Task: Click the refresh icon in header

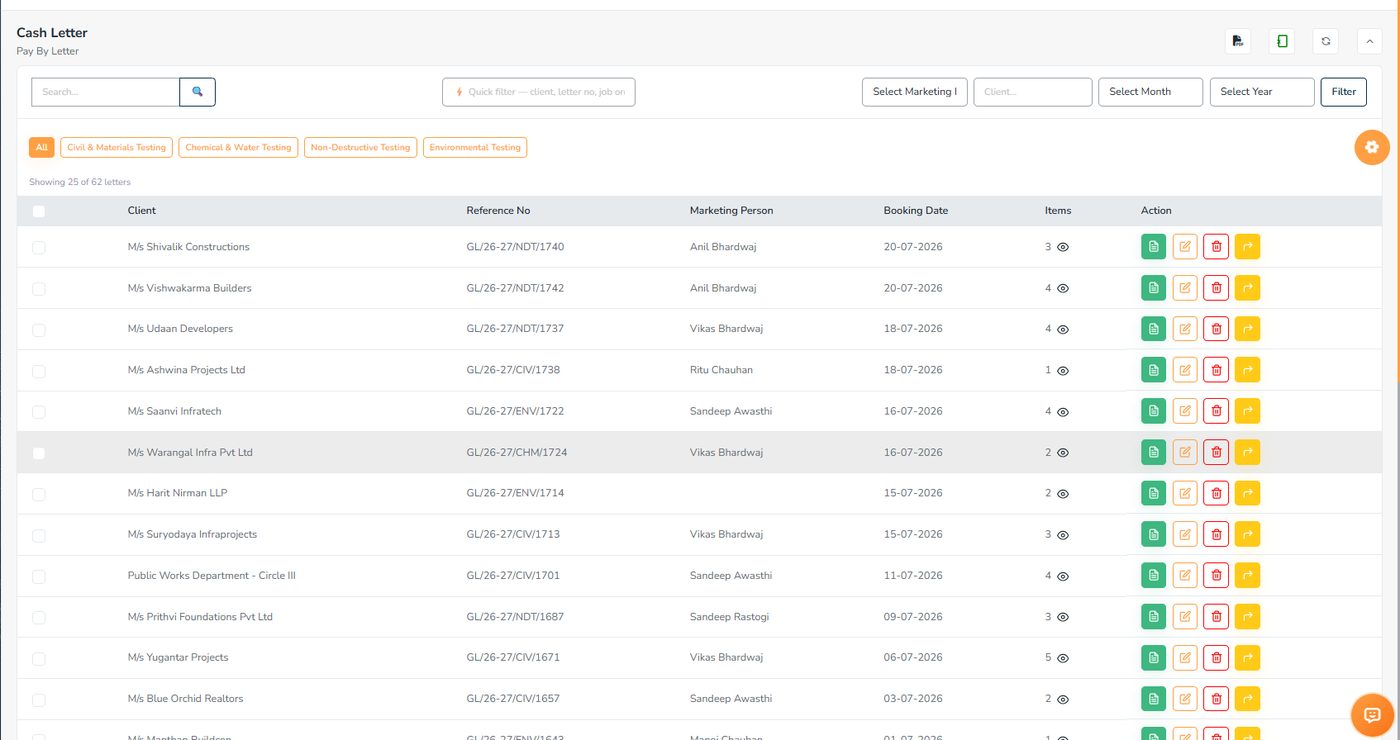Action: pos(1326,41)
